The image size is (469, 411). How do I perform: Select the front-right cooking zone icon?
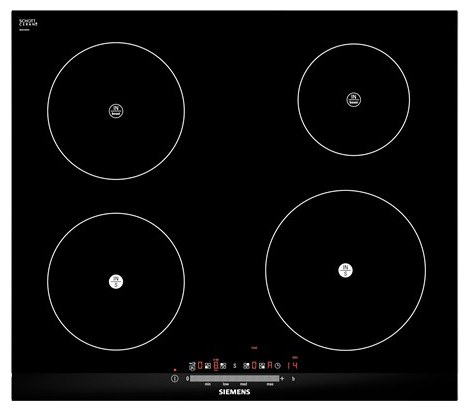[262, 366]
